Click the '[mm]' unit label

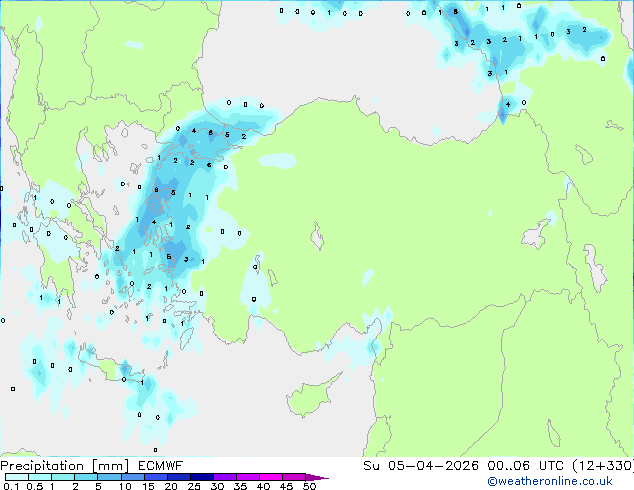coord(110,466)
